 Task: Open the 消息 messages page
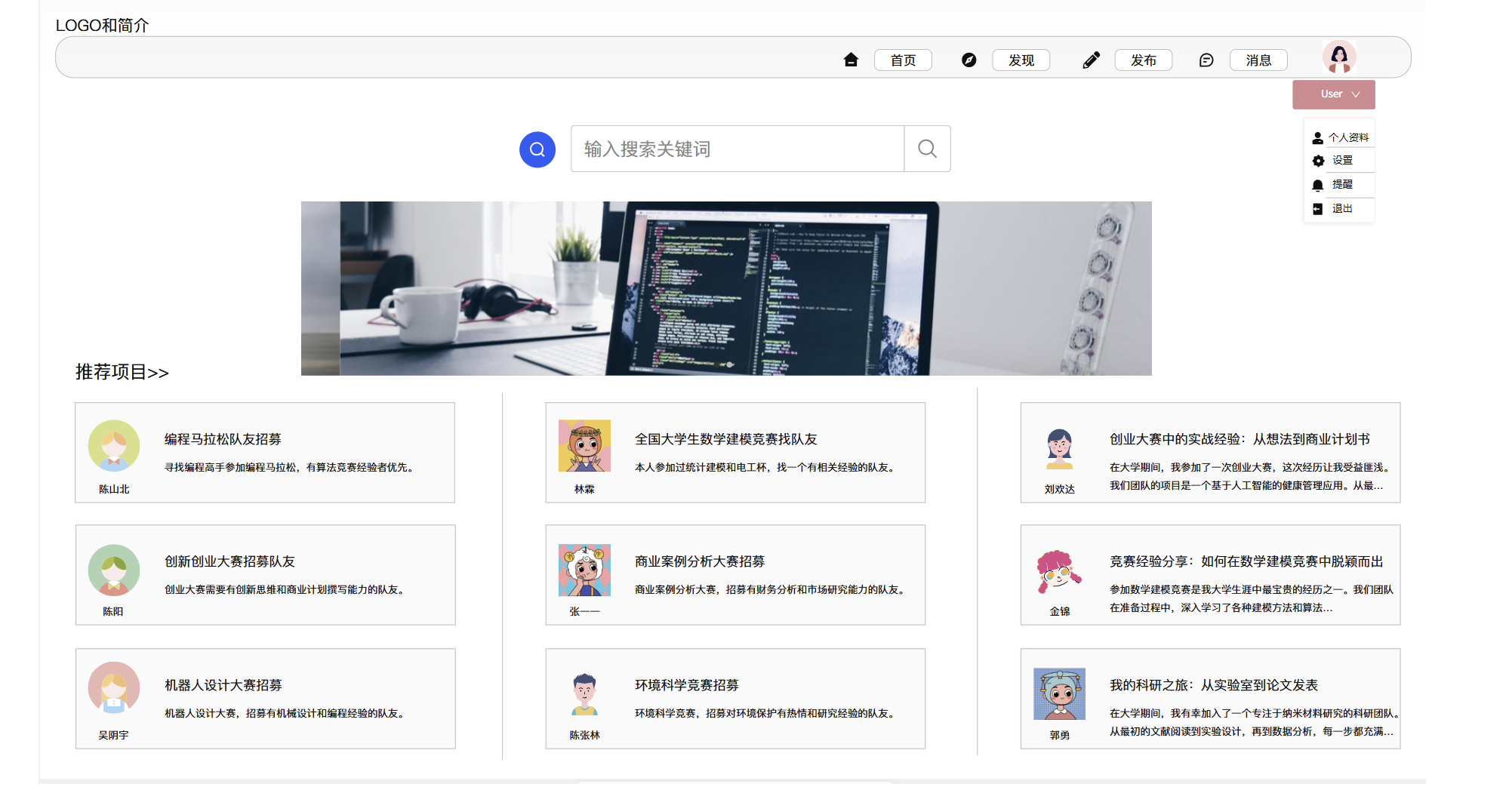(1258, 60)
